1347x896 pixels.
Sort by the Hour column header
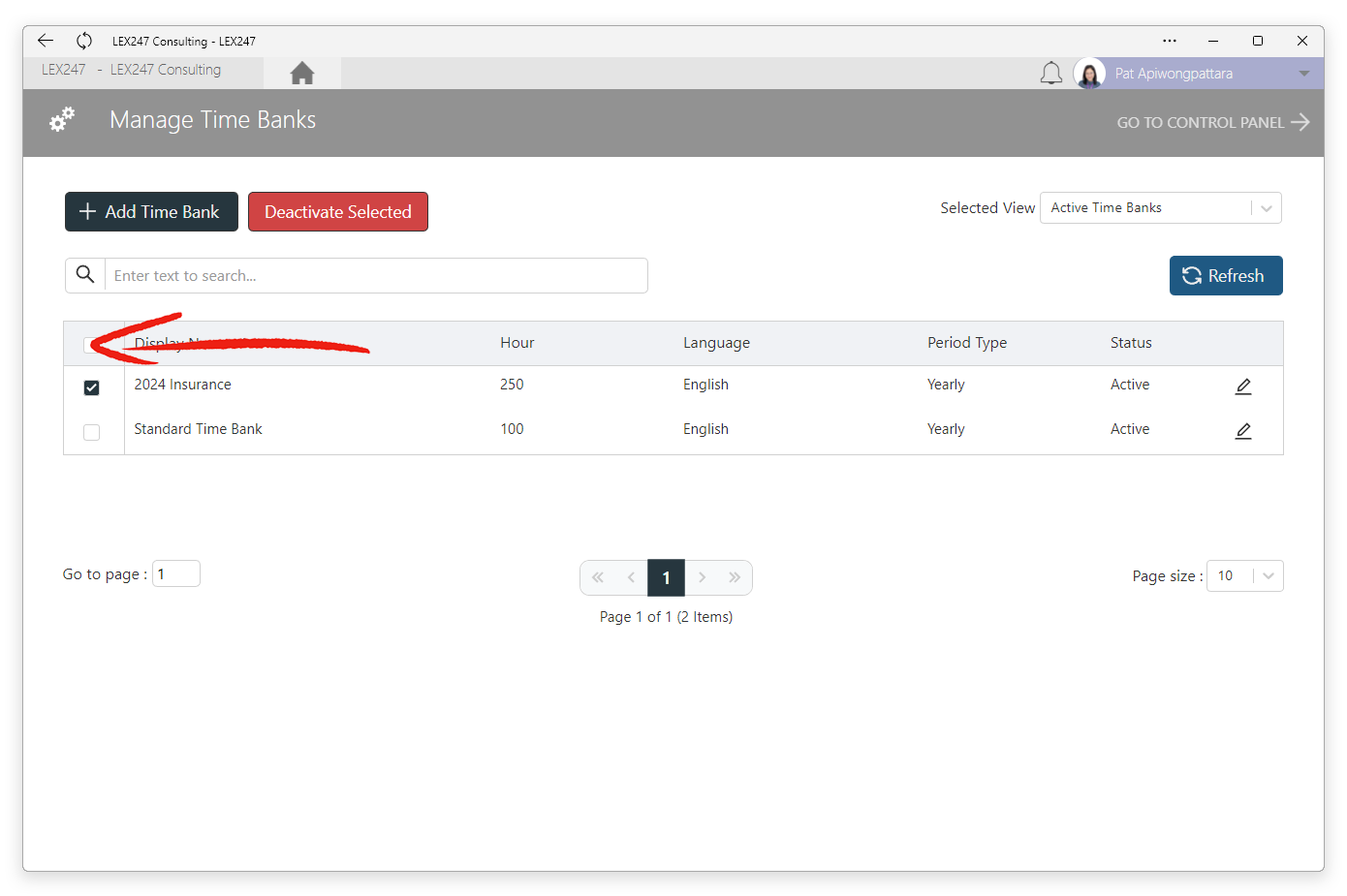[517, 343]
